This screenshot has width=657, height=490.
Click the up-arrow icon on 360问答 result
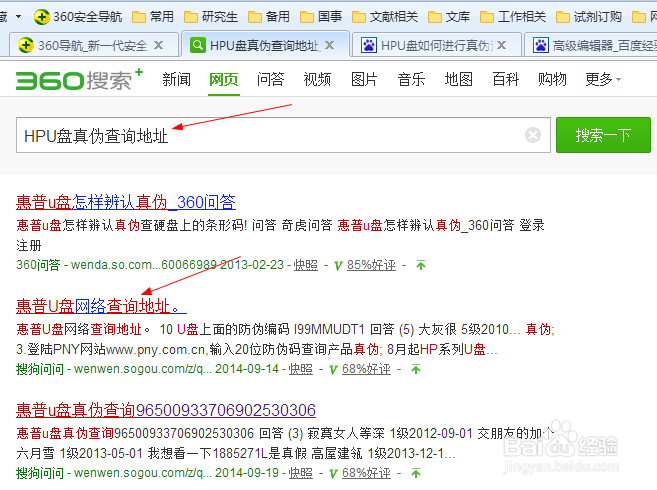(x=421, y=265)
